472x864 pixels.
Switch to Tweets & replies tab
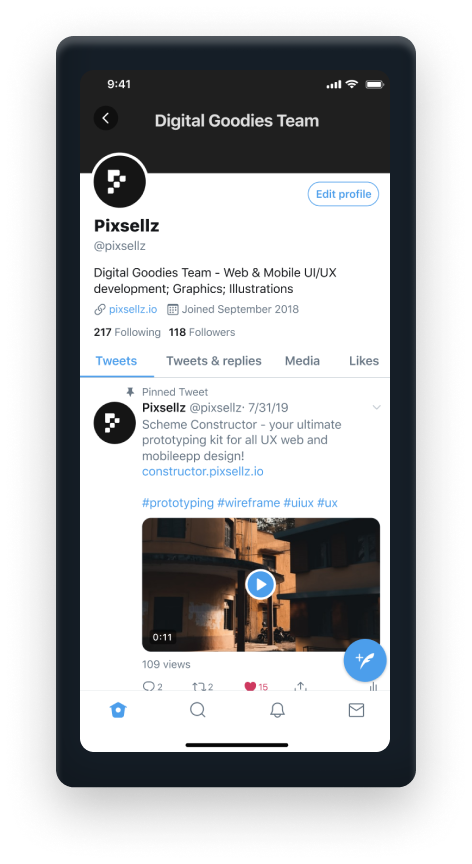click(214, 361)
